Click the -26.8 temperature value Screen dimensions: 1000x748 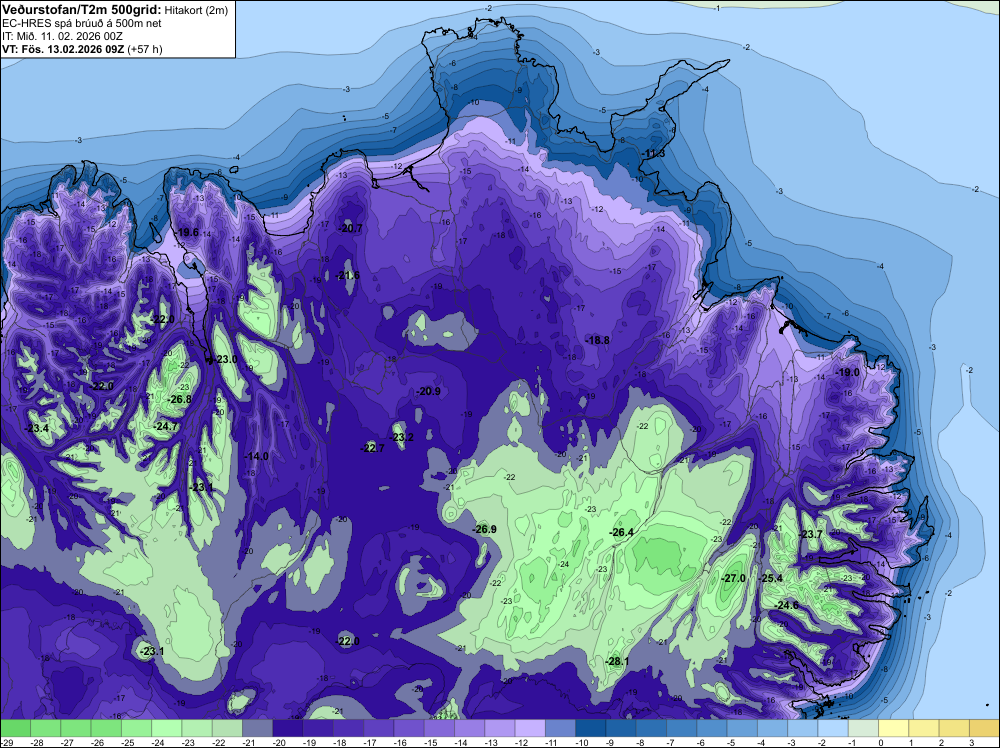(180, 399)
